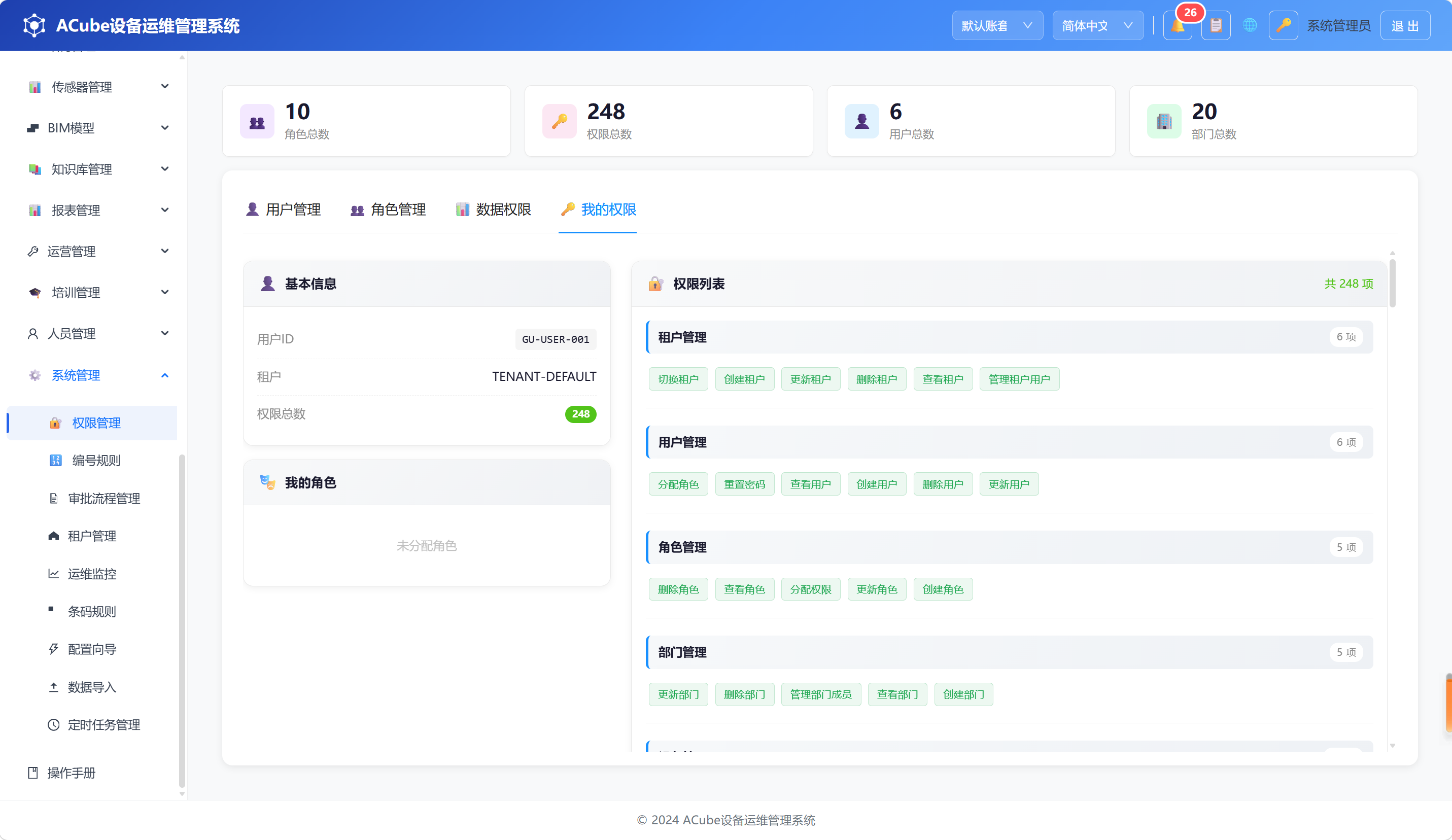Open 数据导入 in the sidebar

pyautogui.click(x=92, y=687)
